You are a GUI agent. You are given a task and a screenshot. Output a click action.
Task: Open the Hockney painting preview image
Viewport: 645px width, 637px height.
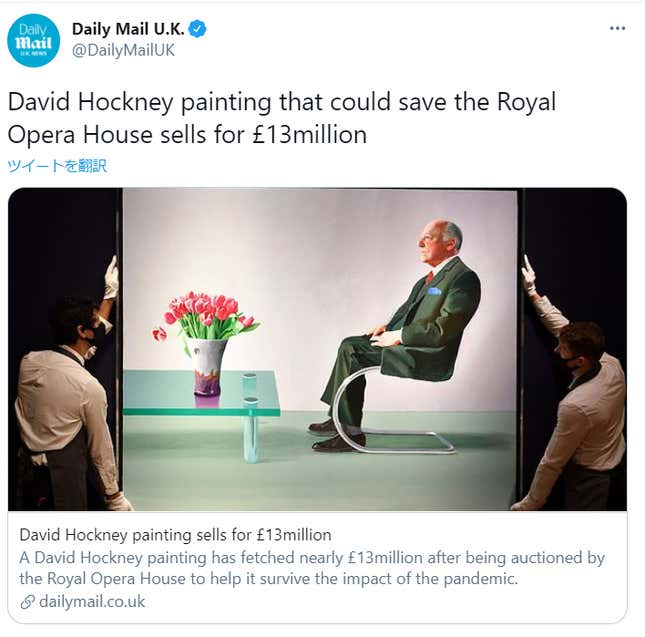pos(317,349)
